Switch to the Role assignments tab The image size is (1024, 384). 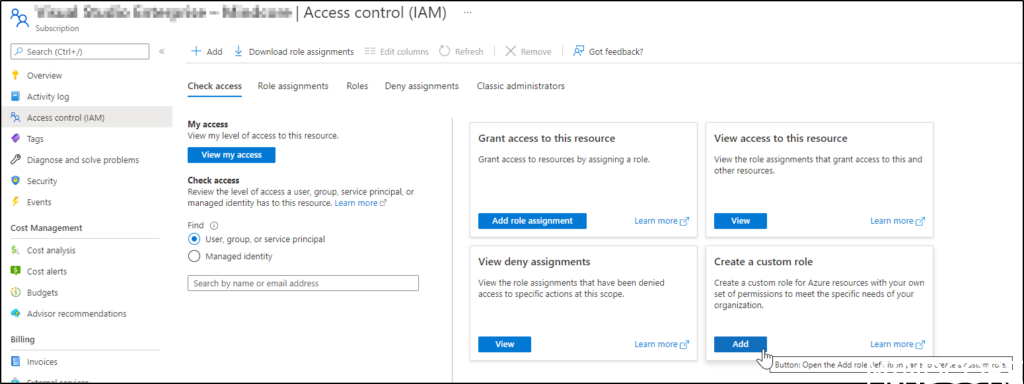click(x=293, y=86)
